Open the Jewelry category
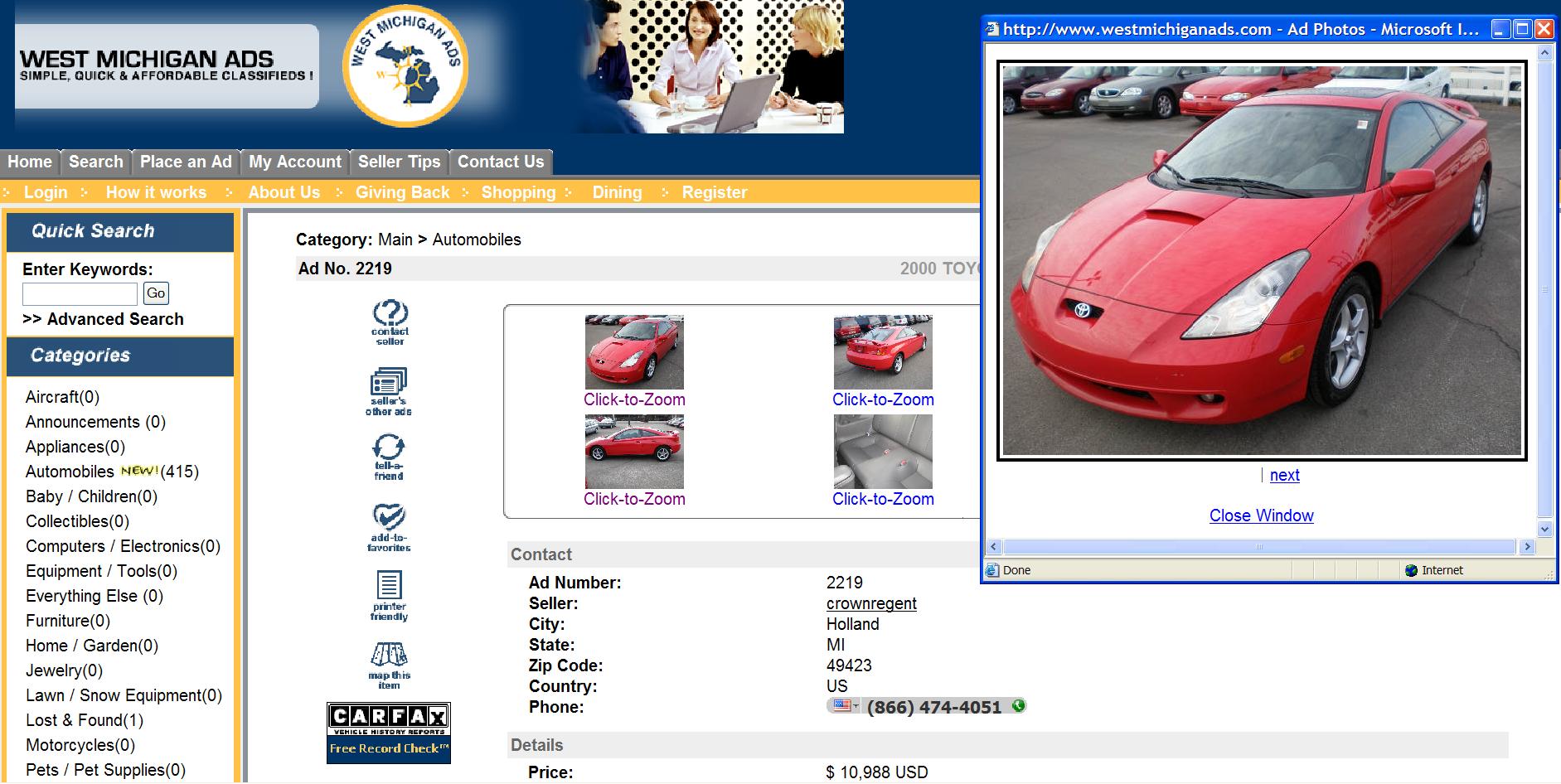Image resolution: width=1561 pixels, height=784 pixels. [x=64, y=670]
